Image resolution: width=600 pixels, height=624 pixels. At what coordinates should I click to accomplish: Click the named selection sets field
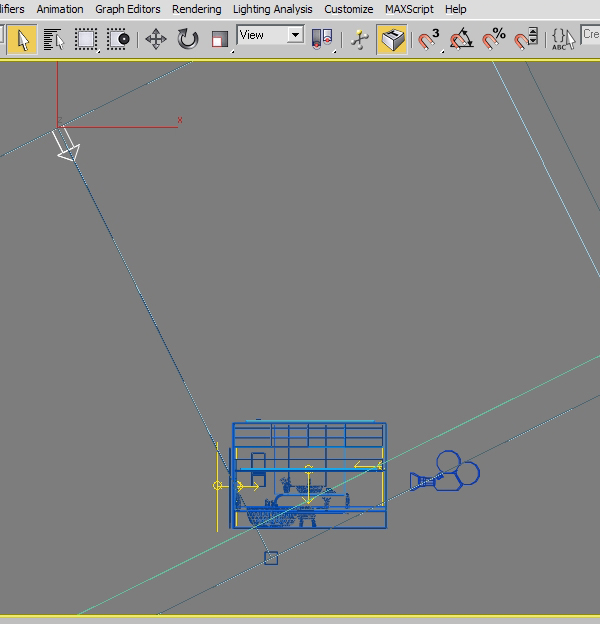[x=590, y=35]
